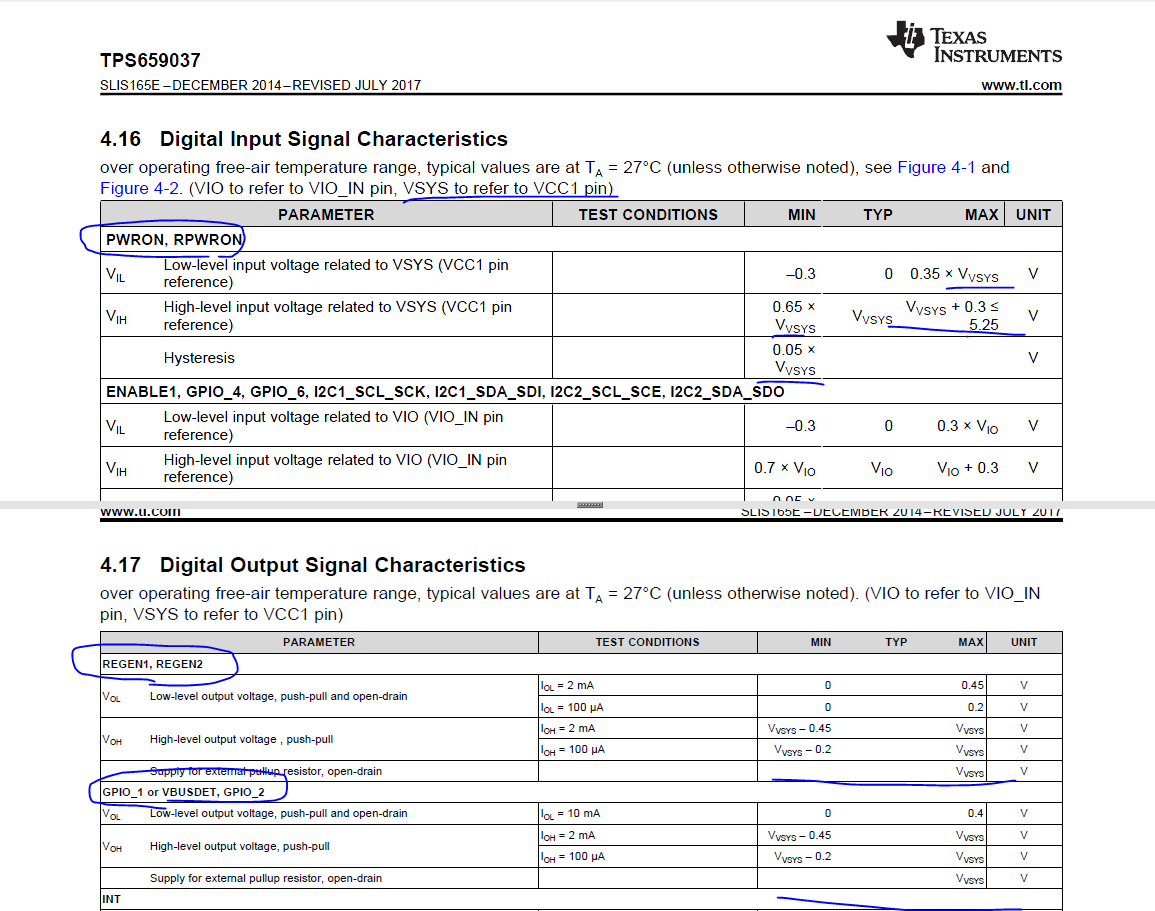1155x911 pixels.
Task: Click the '4.17 Digital Output Signal Characteristics' heading
Action: 312,565
